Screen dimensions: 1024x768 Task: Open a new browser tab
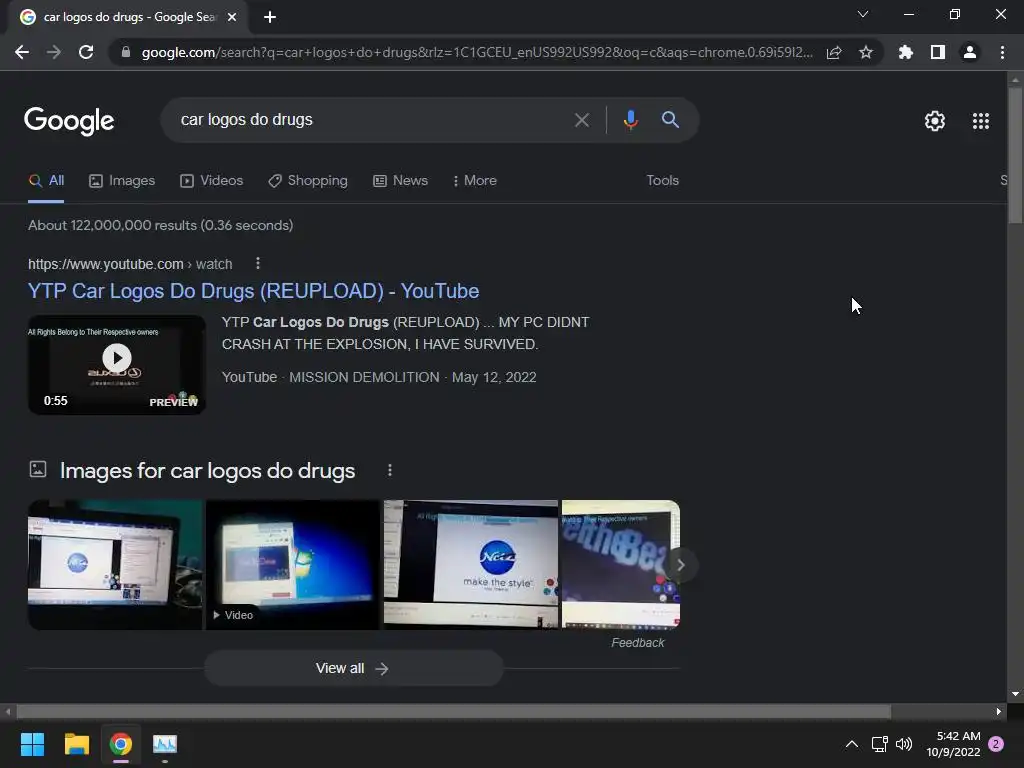270,17
